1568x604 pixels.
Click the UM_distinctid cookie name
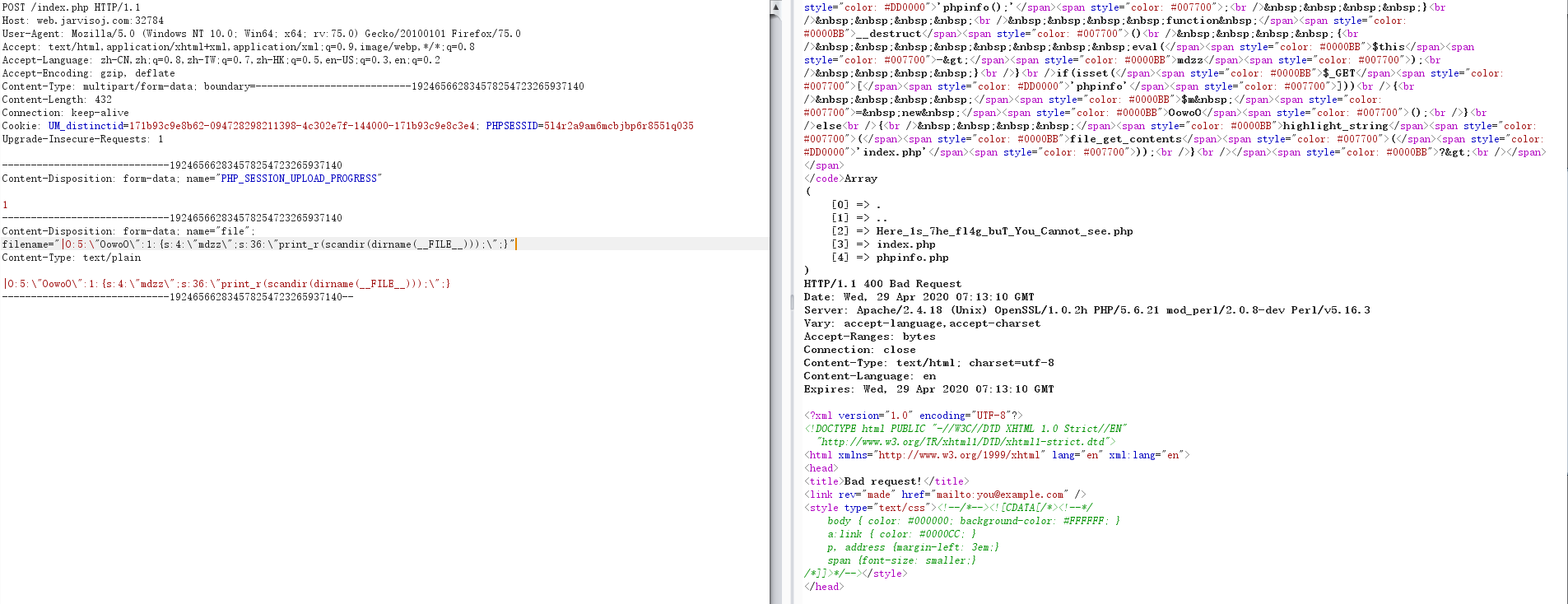[x=86, y=126]
